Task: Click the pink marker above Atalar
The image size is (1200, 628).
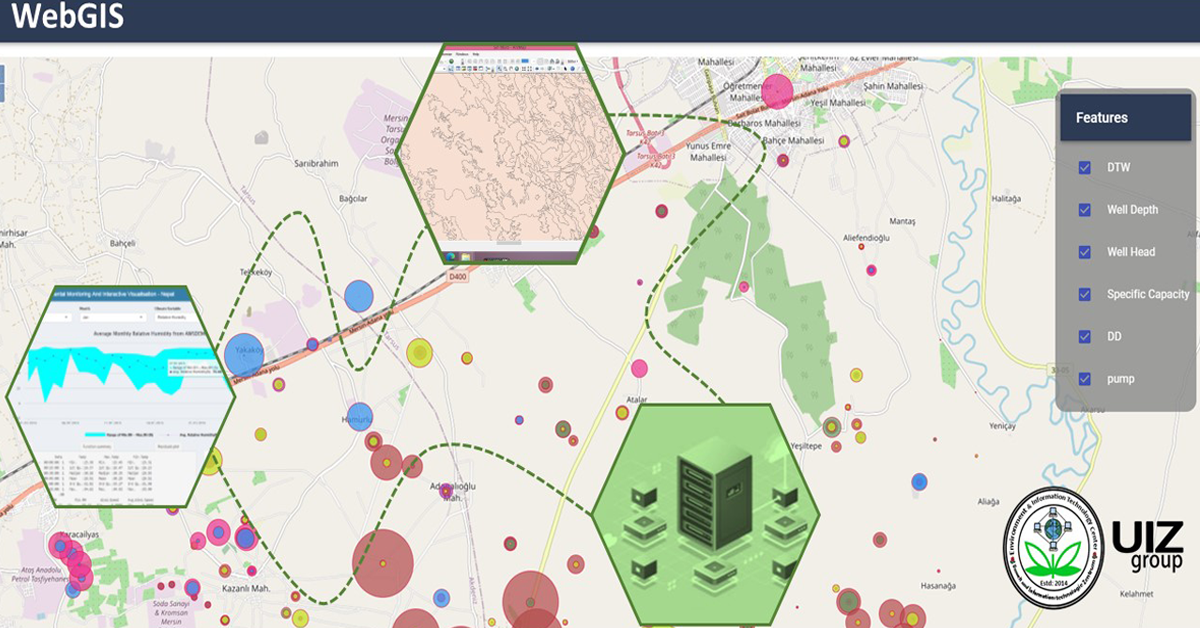Action: 639,368
